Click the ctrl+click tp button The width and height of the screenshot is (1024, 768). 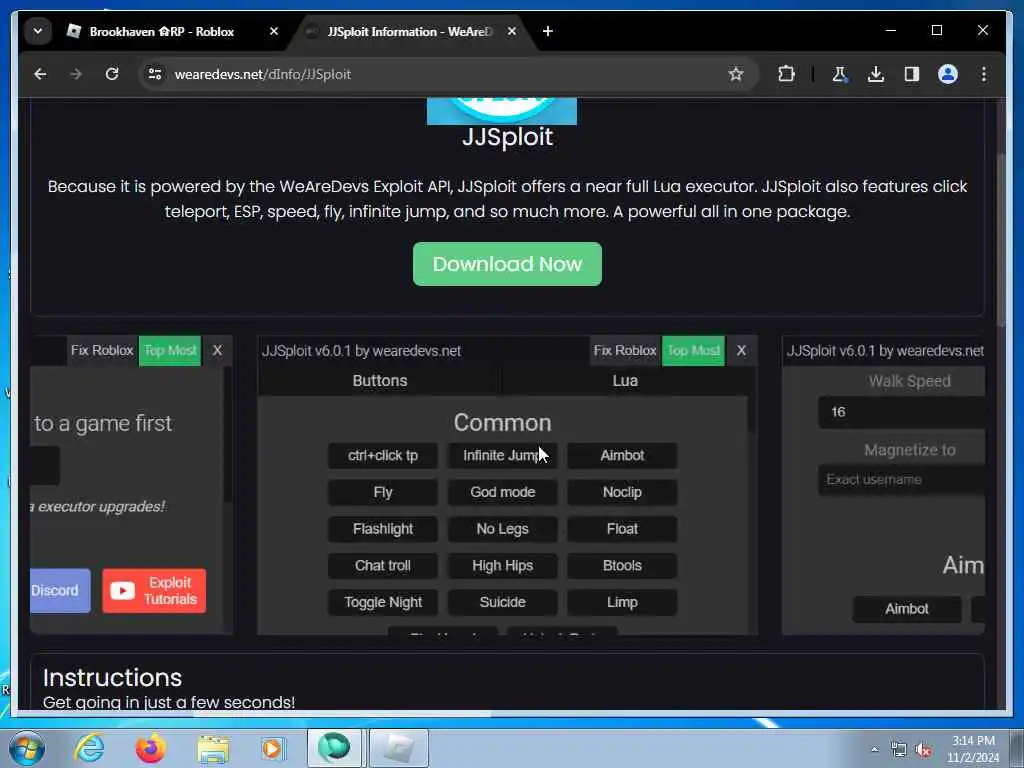click(383, 456)
